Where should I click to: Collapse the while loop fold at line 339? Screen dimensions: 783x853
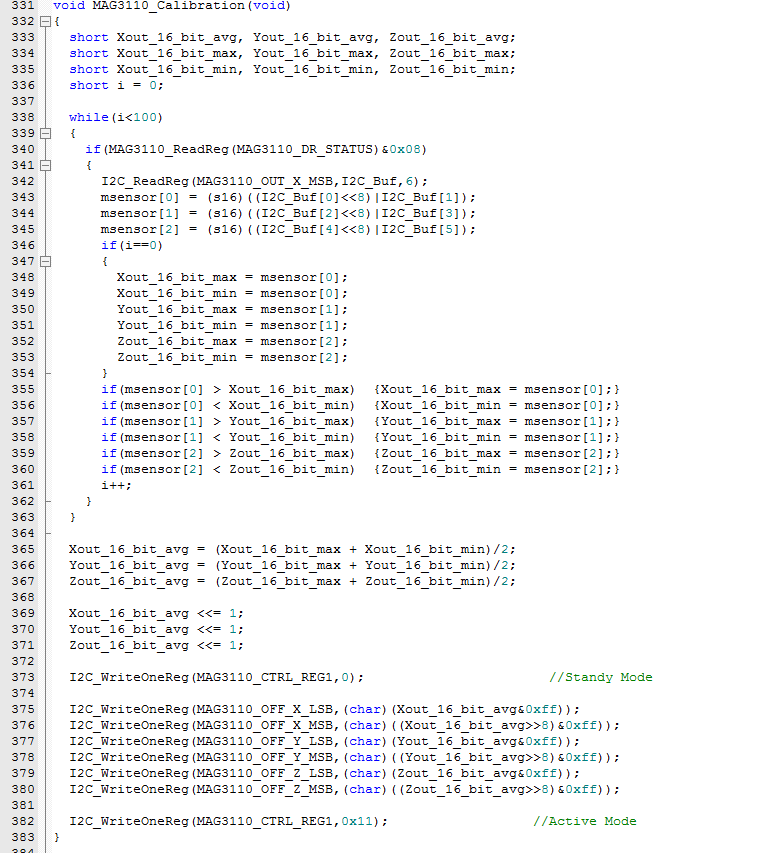pos(46,133)
